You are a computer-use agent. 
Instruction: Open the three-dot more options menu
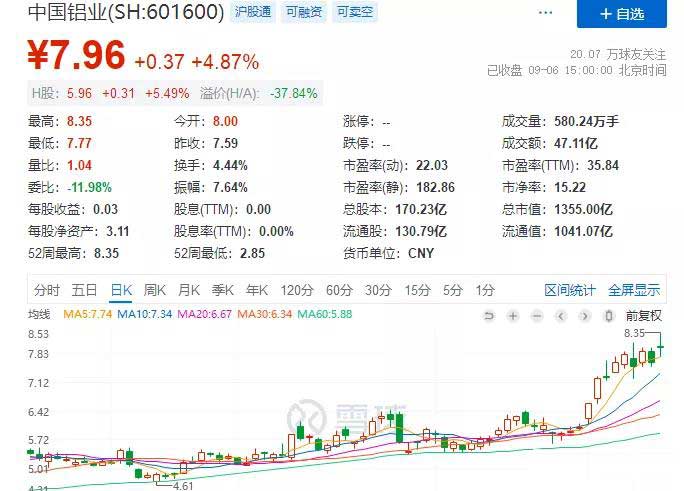click(x=545, y=13)
